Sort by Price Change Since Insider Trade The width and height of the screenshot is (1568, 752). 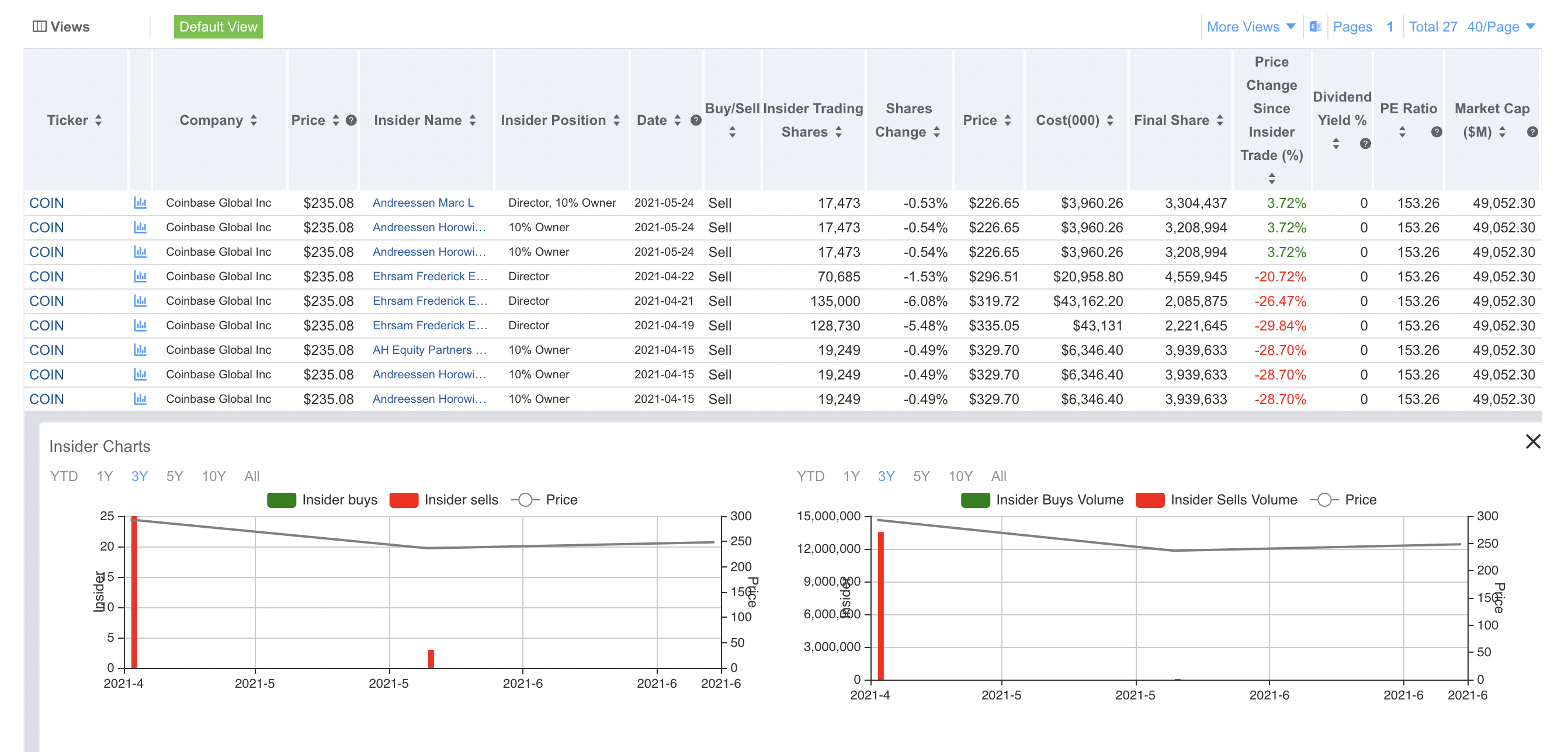coord(1272,178)
